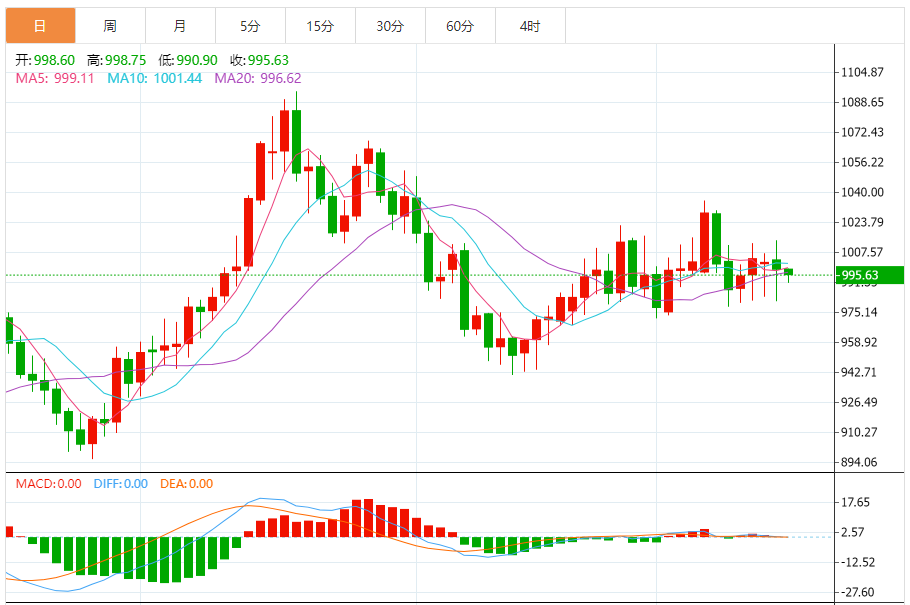Click the DEA:0.00 indicator label
The height and width of the screenshot is (605, 910).
click(x=186, y=484)
